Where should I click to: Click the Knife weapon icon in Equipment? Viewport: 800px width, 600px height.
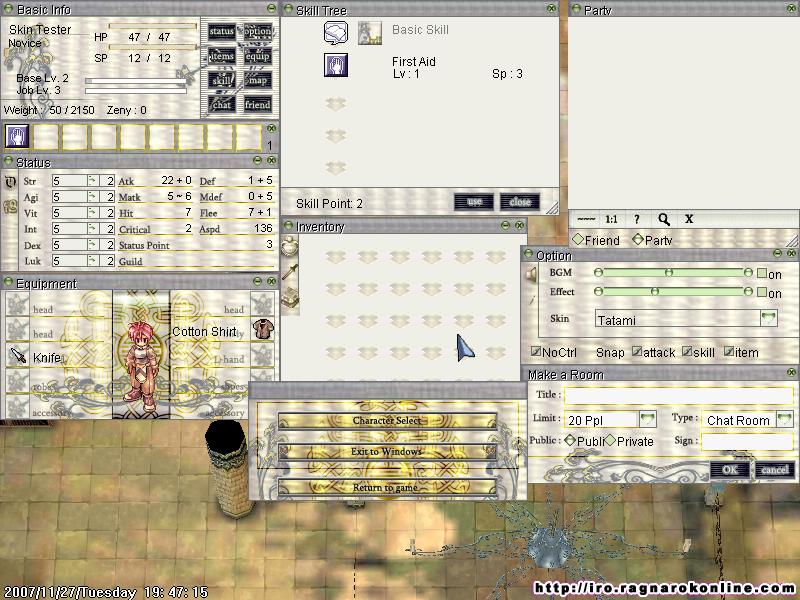point(18,356)
